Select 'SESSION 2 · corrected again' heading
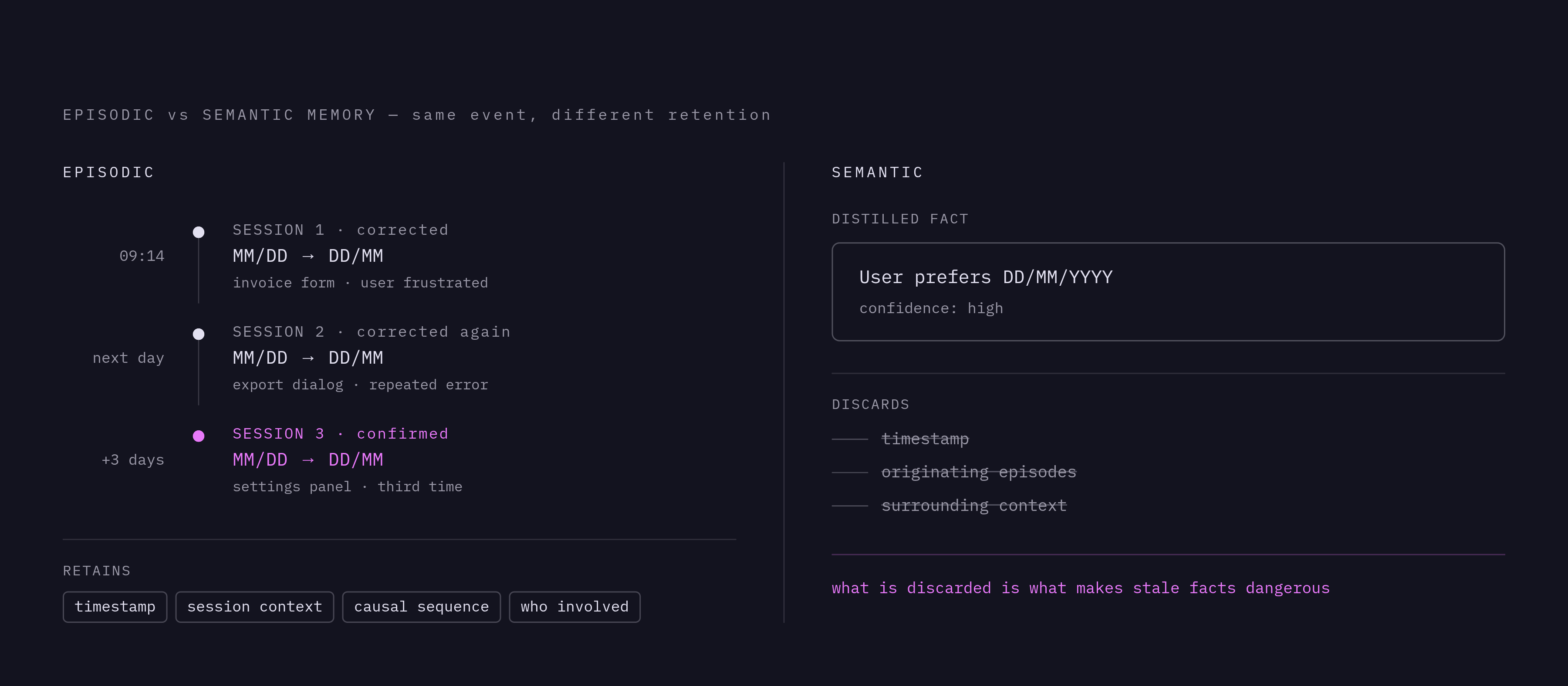1568x686 pixels. 371,332
